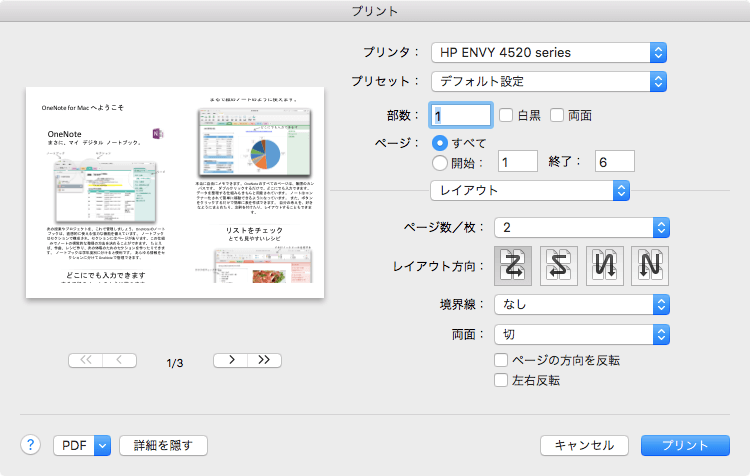
Task: Open the プリセット デフォルト設定 dropdown
Action: click(549, 81)
